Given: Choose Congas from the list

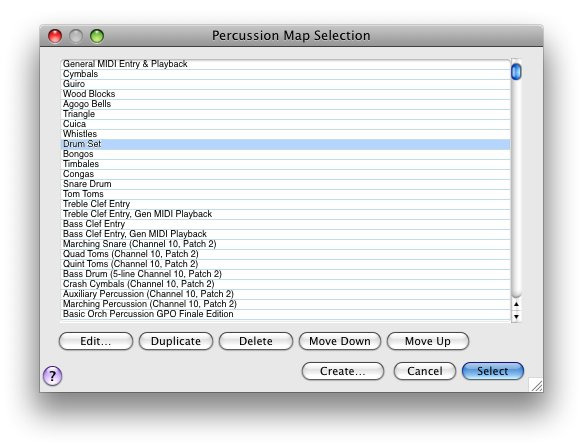Looking at the screenshot, I should pos(286,175).
